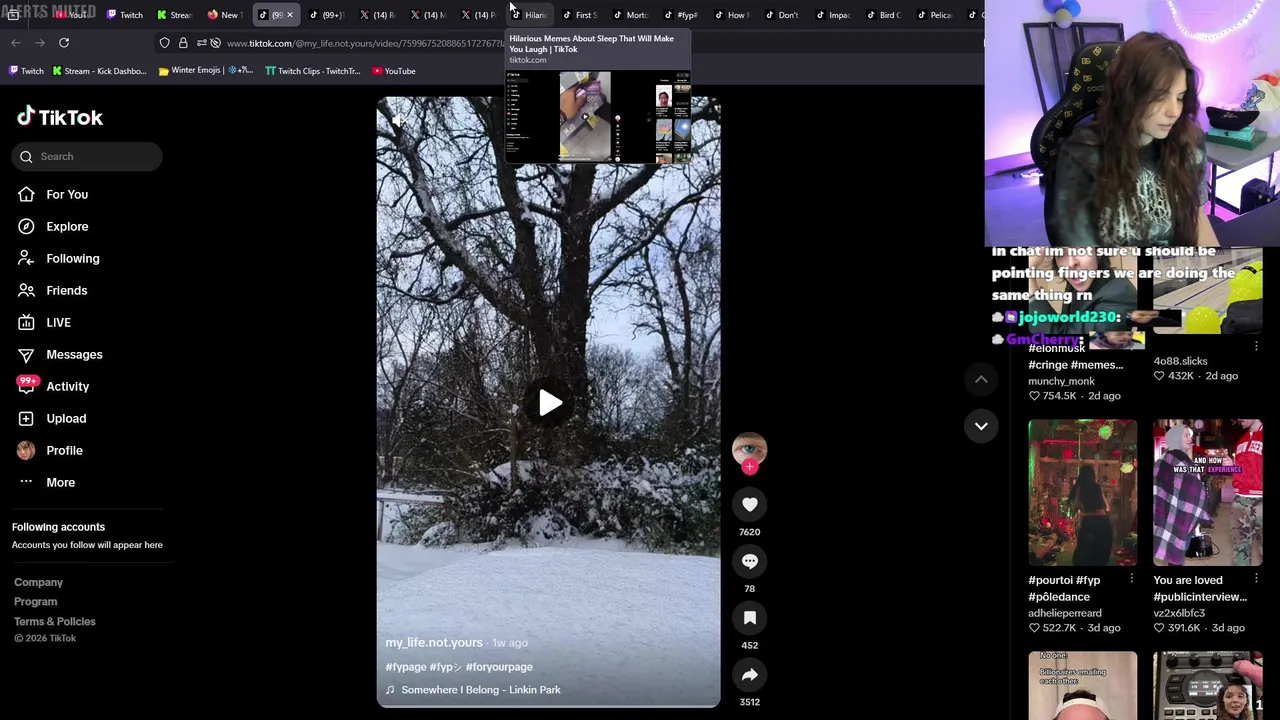The height and width of the screenshot is (720, 1280).
Task: Share the video with the arrow icon
Action: click(749, 675)
